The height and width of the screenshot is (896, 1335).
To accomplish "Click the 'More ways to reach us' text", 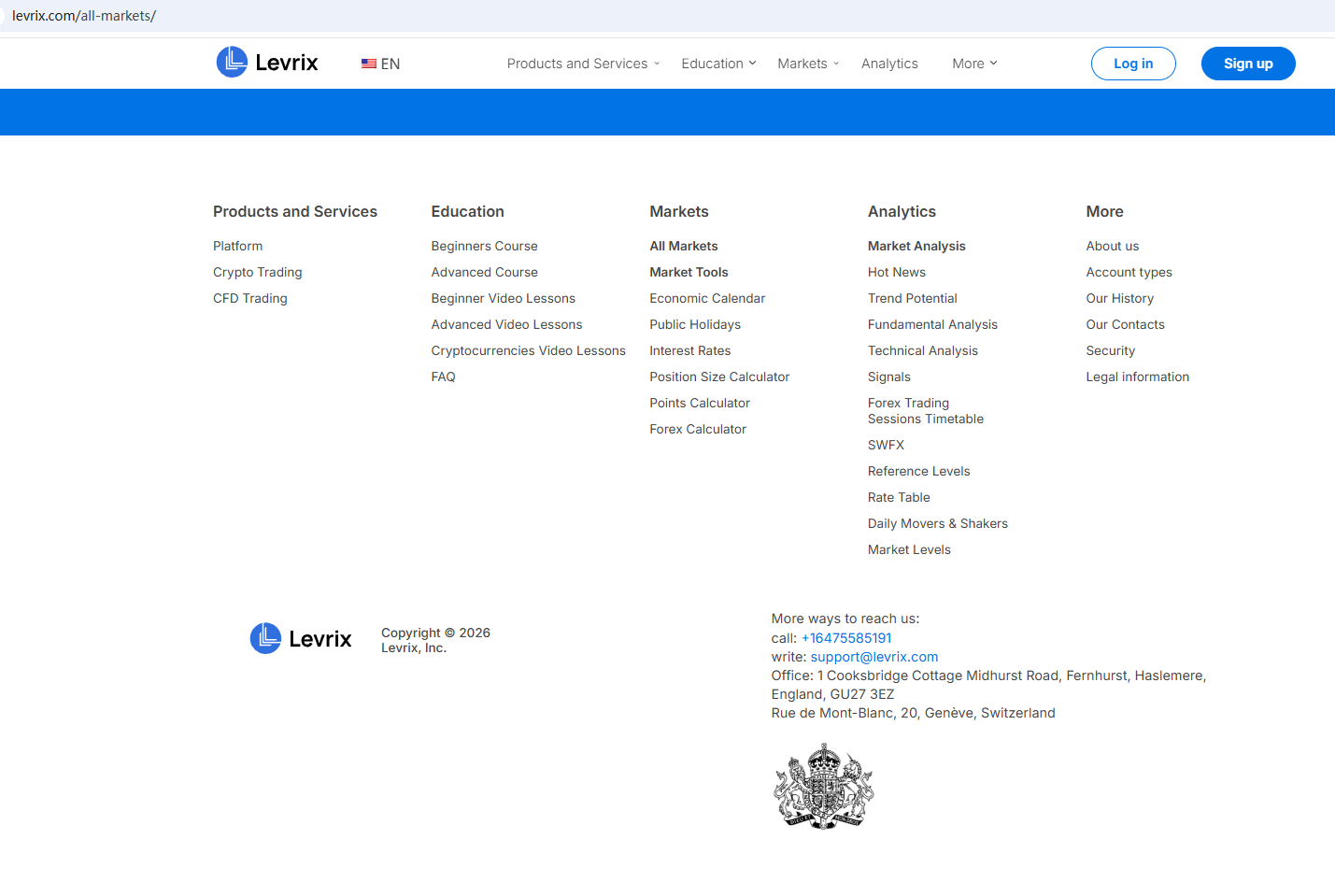I will pyautogui.click(x=845, y=619).
